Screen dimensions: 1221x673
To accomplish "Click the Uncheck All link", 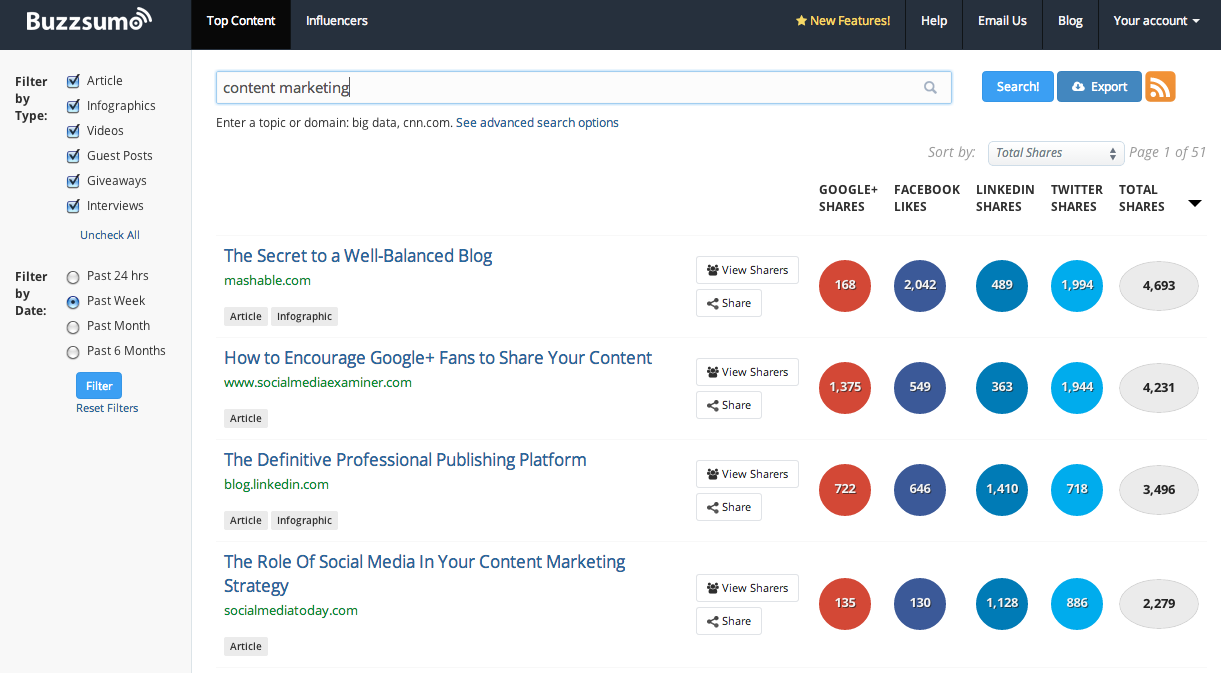I will click(110, 235).
